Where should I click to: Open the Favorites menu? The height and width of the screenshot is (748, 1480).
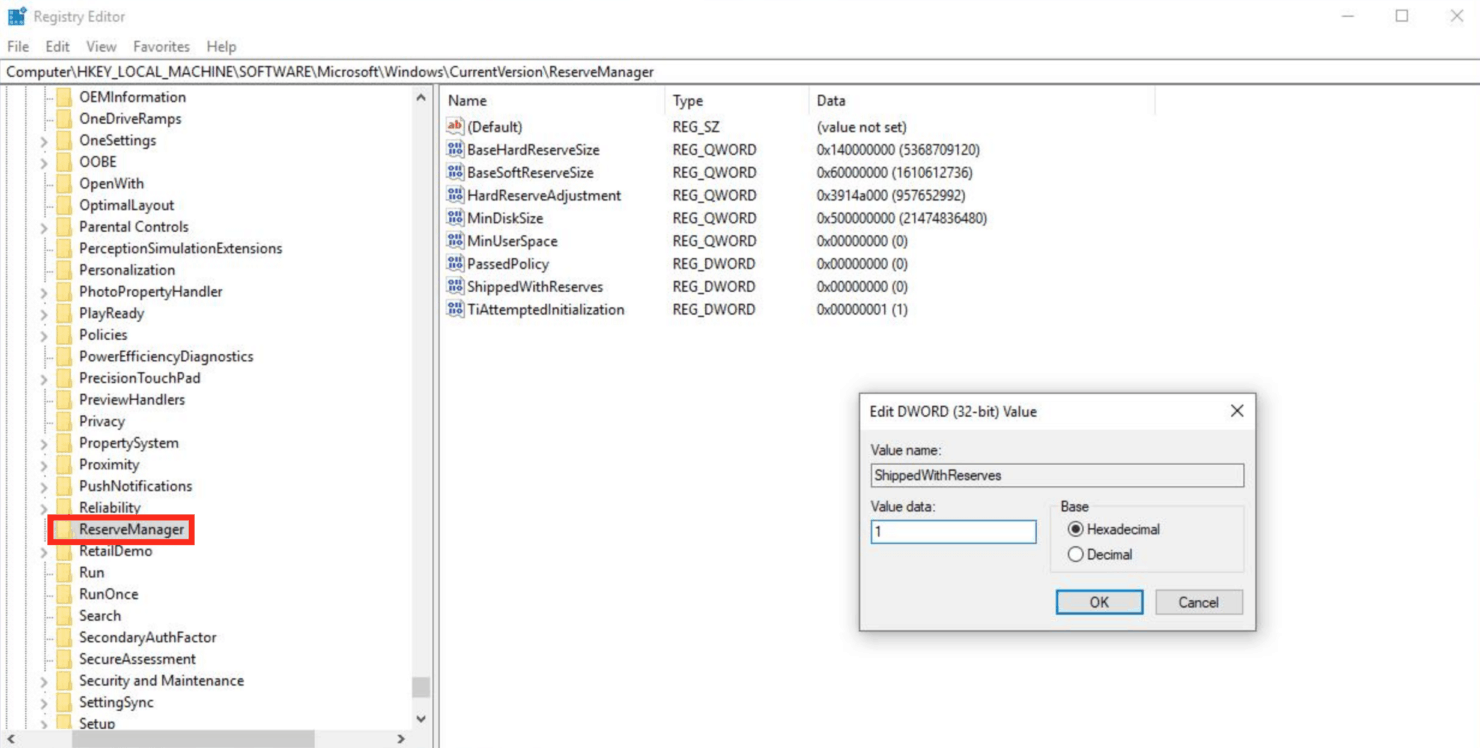tap(161, 46)
